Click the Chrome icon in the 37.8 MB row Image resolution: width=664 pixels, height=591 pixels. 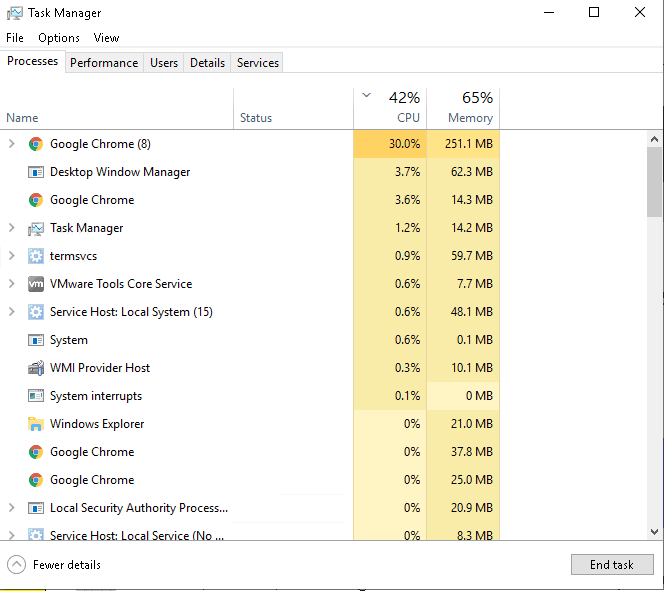[x=36, y=452]
